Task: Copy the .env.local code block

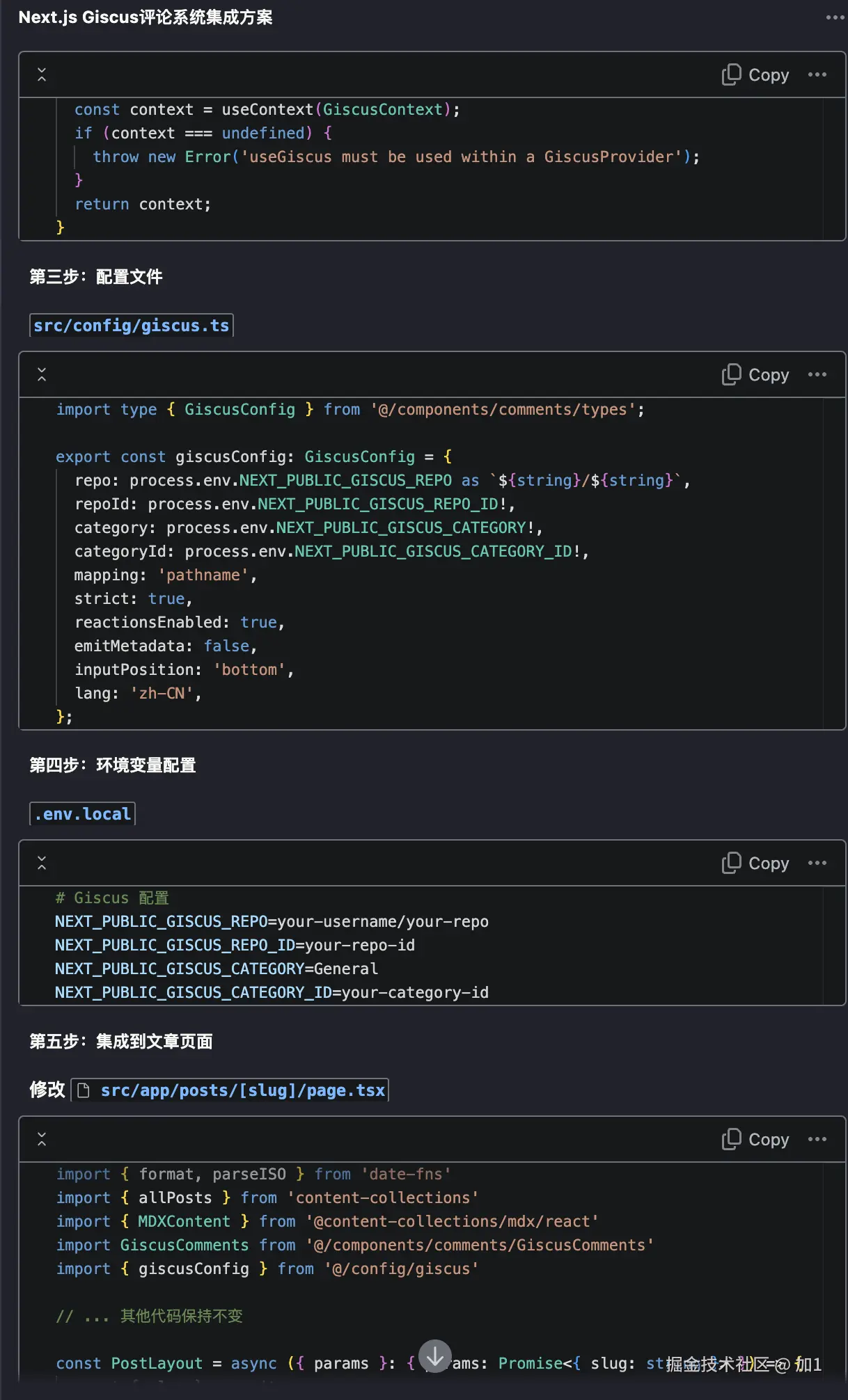Action: click(755, 864)
